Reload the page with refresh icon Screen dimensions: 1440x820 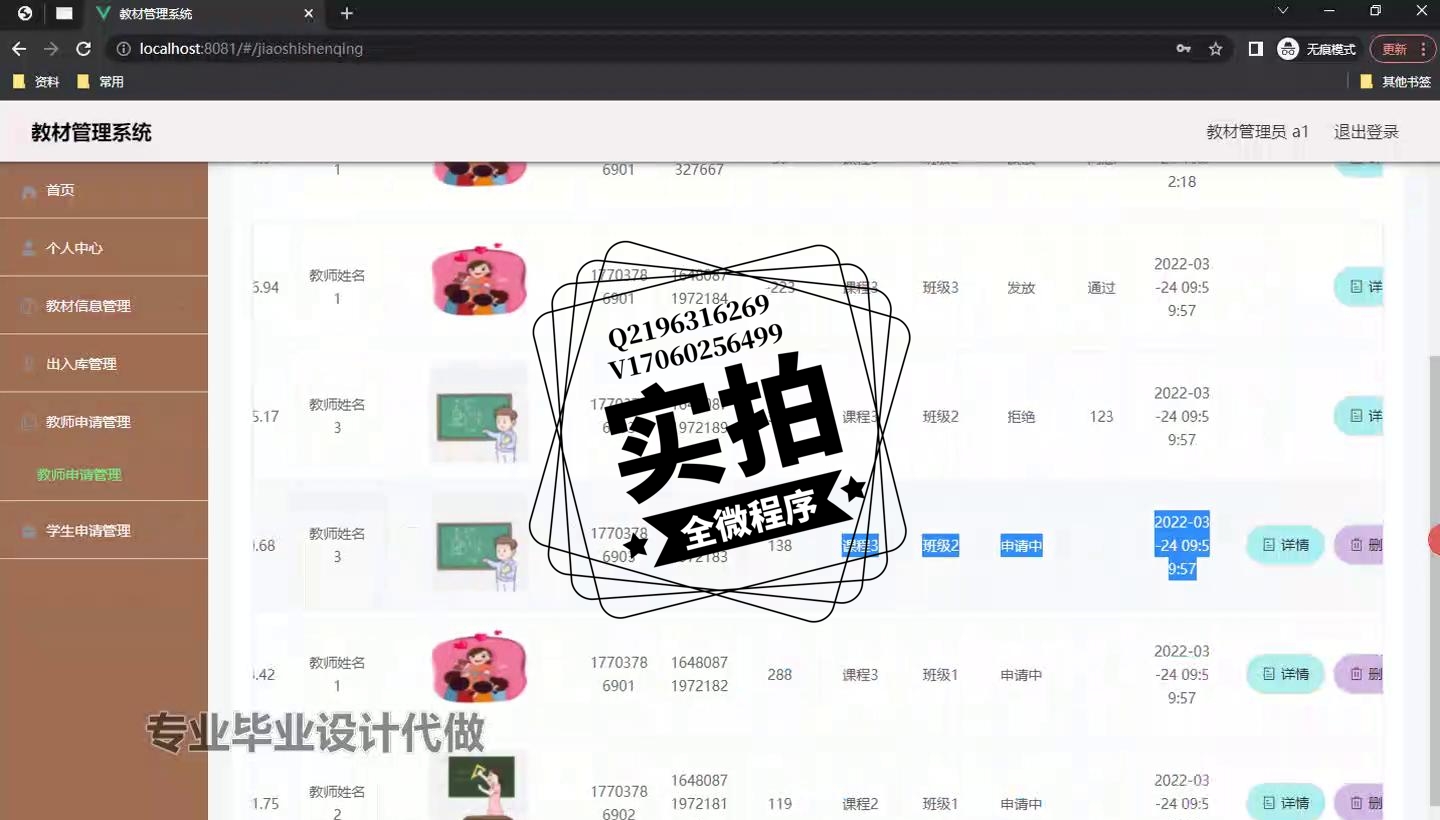[x=84, y=49]
